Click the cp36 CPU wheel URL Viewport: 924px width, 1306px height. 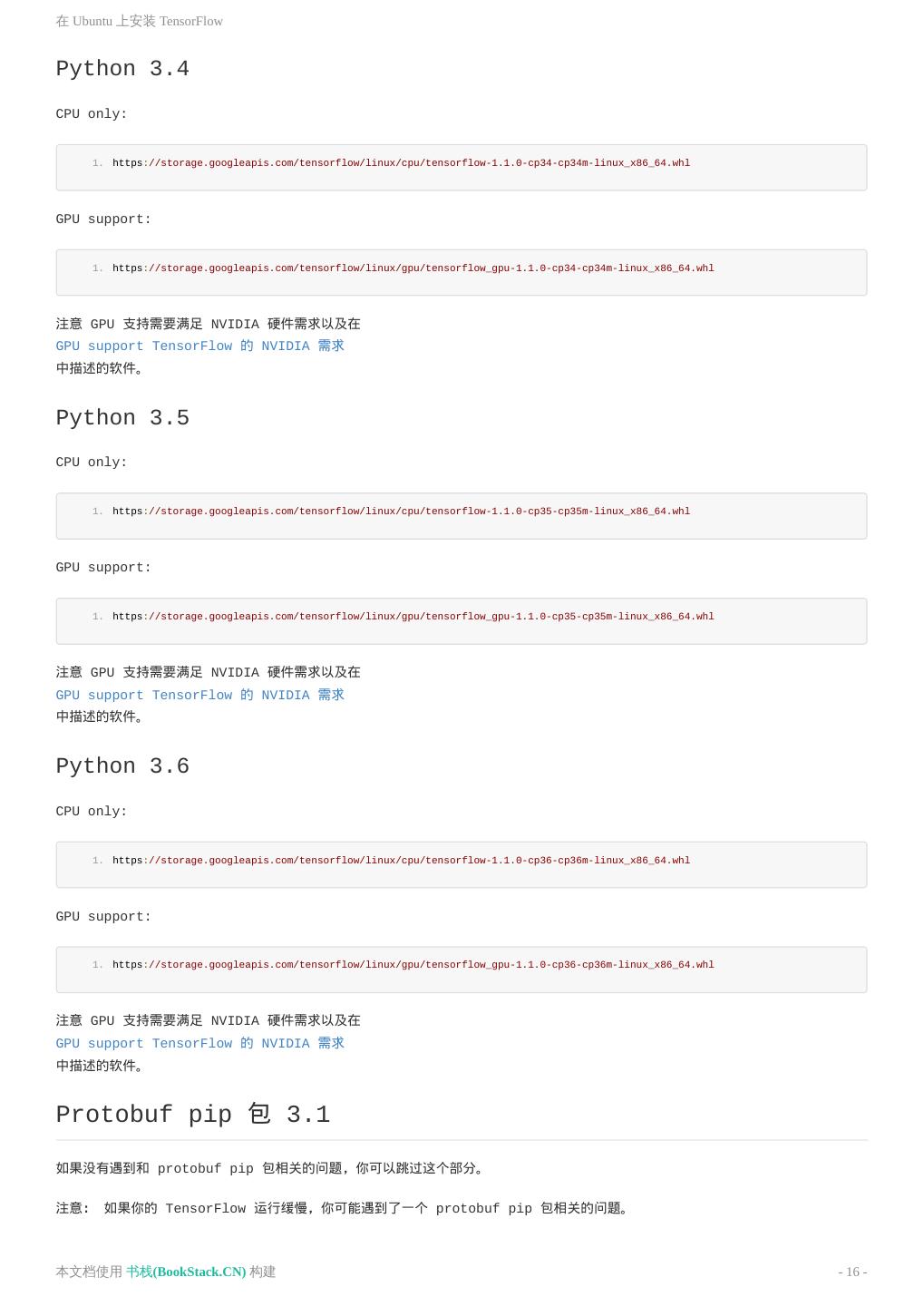tap(401, 861)
